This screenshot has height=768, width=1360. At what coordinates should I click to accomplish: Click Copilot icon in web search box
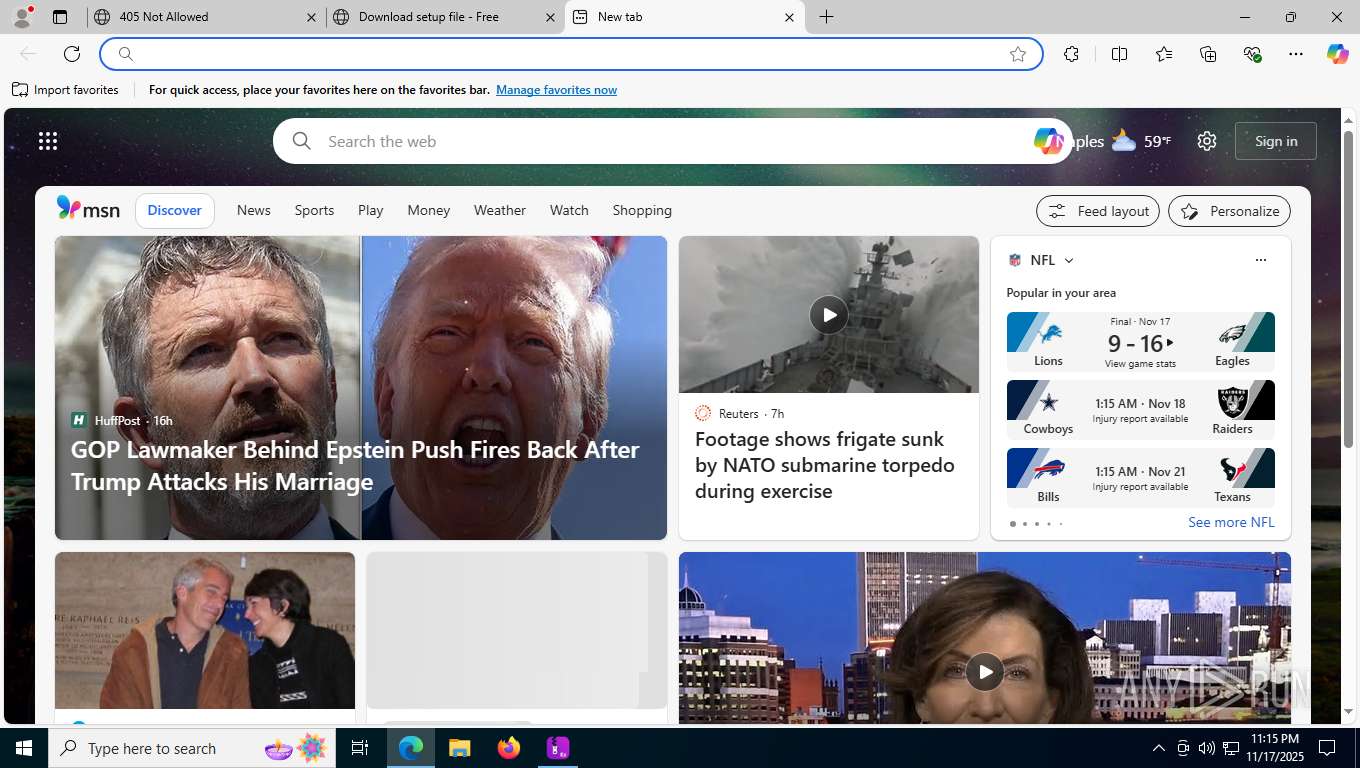(1047, 141)
